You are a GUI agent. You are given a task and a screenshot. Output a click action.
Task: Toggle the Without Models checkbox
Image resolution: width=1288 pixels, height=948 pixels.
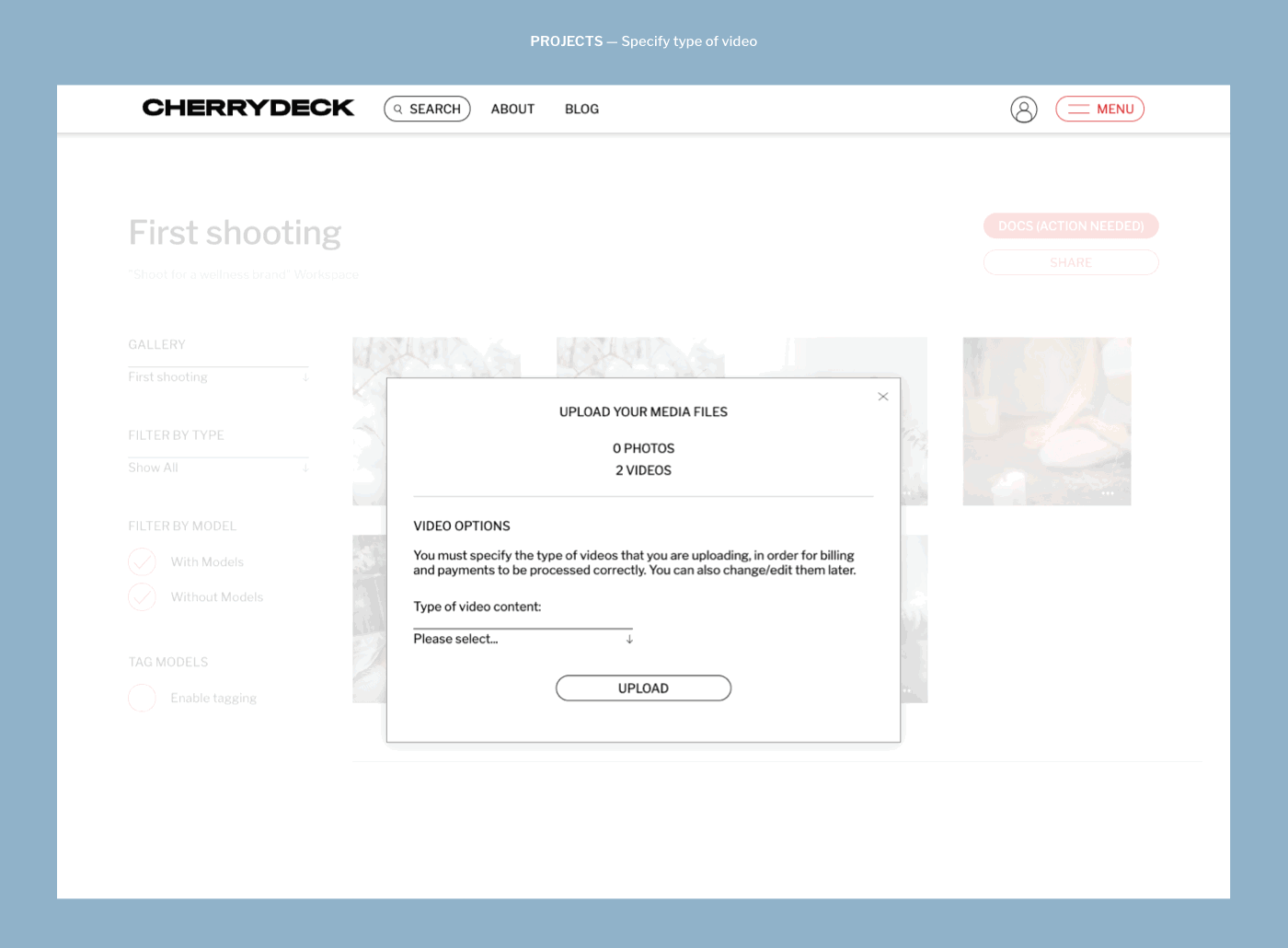pyautogui.click(x=142, y=597)
